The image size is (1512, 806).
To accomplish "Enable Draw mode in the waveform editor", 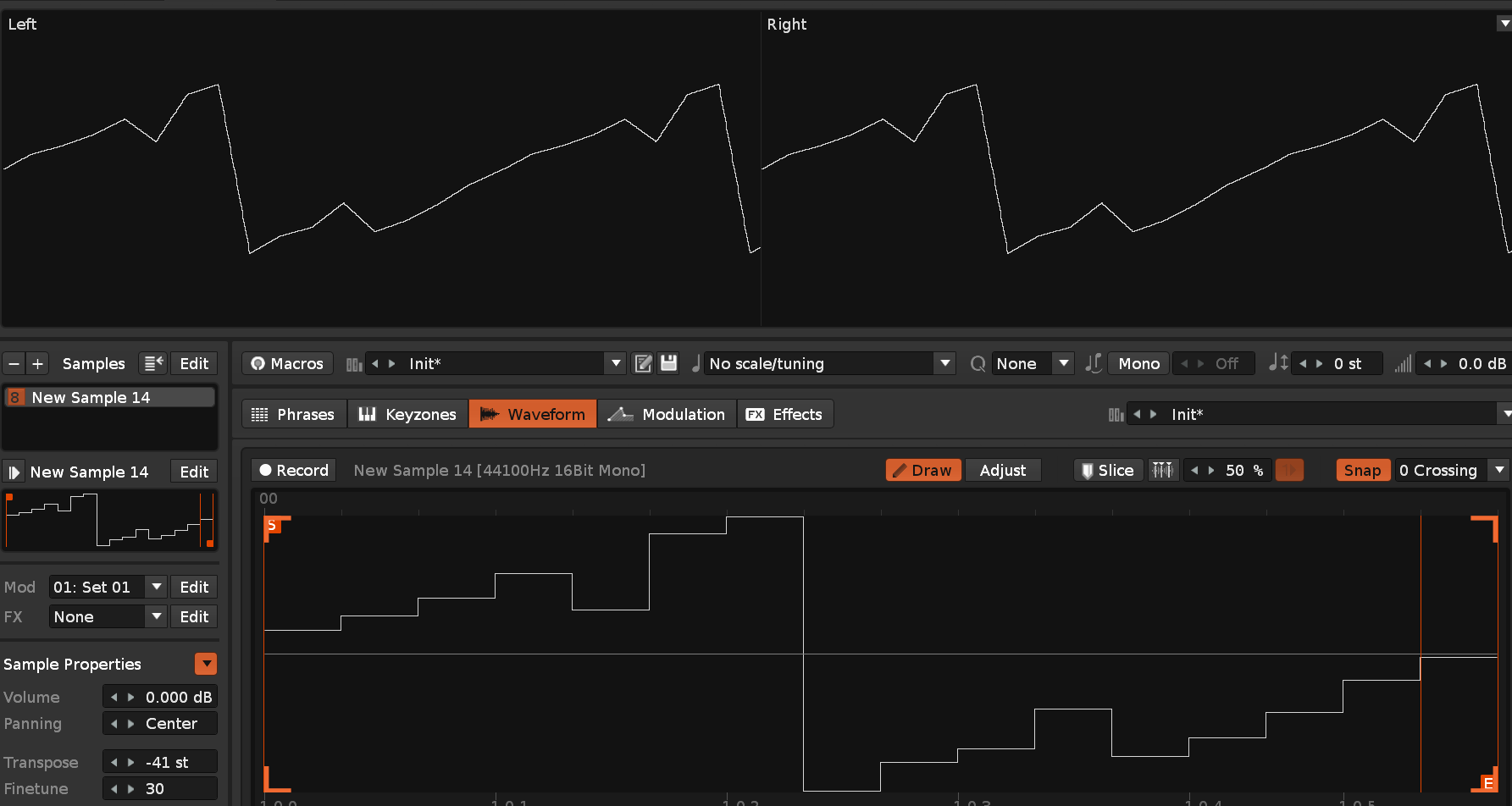I will click(922, 471).
